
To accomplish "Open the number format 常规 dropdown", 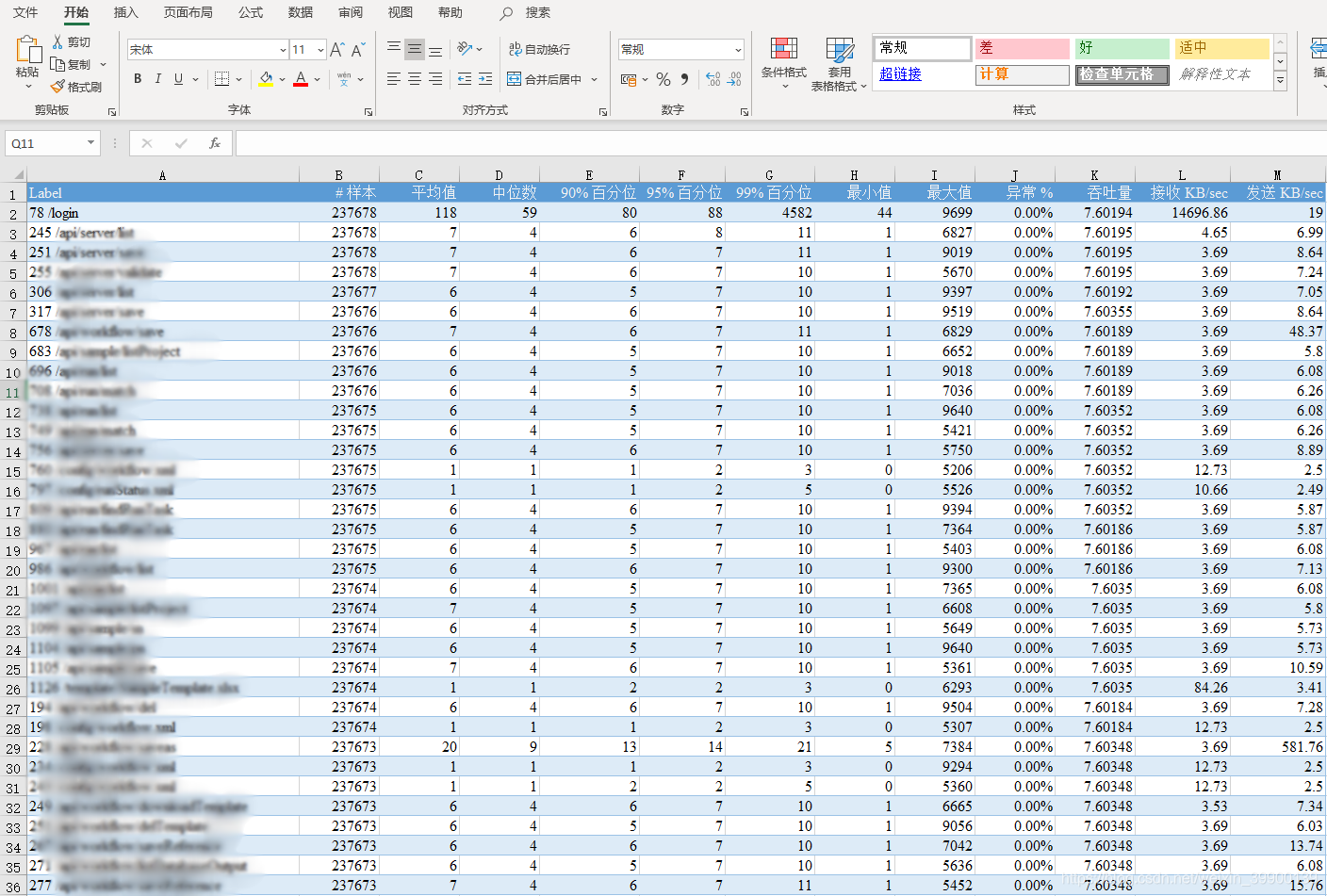I will pos(738,50).
